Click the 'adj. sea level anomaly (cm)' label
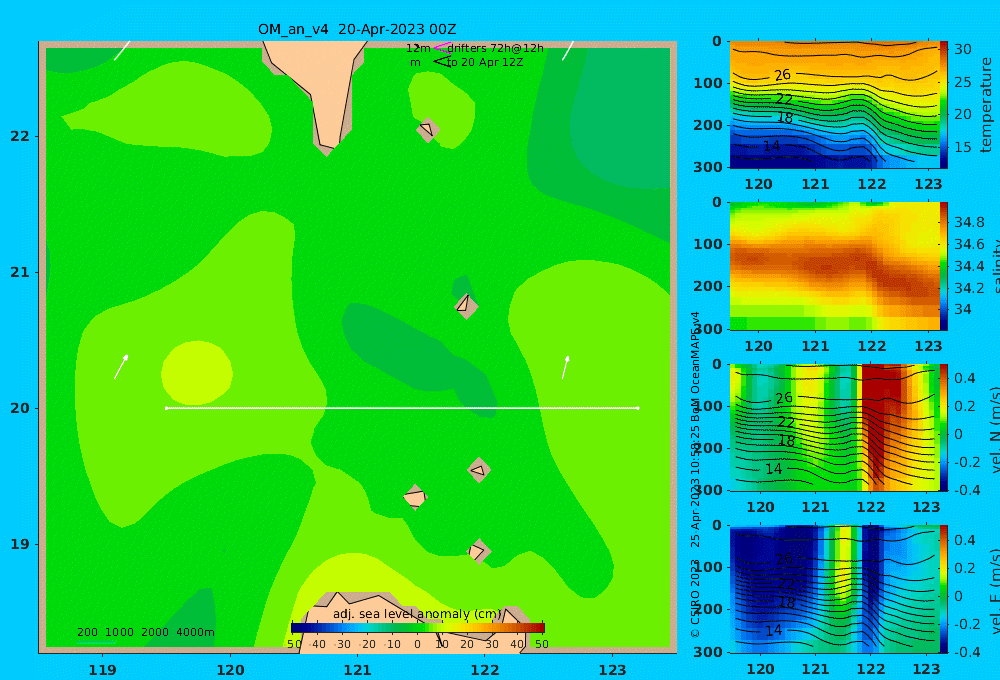 coord(417,614)
